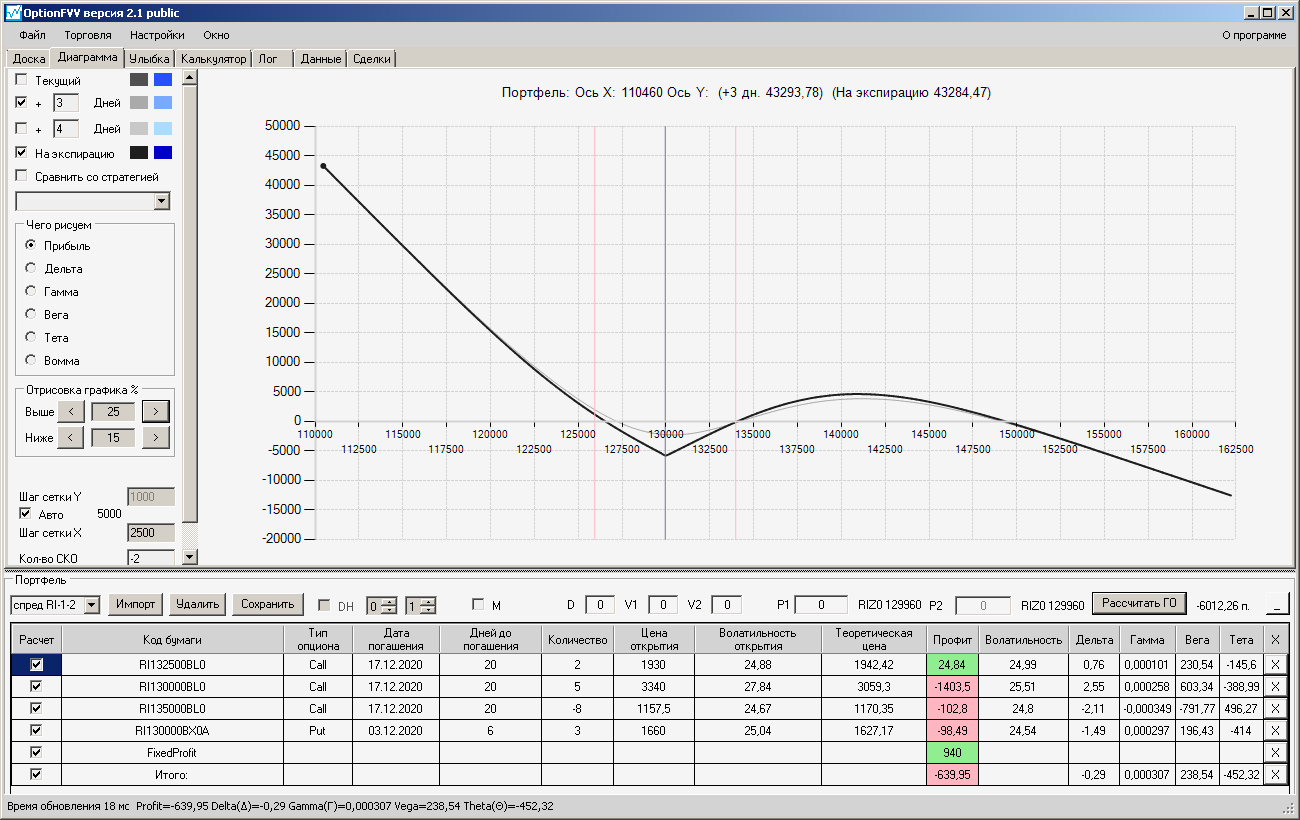This screenshot has height=820, width=1300.
Task: Delete the RI132500BL0 row with its X button
Action: pos(1274,664)
